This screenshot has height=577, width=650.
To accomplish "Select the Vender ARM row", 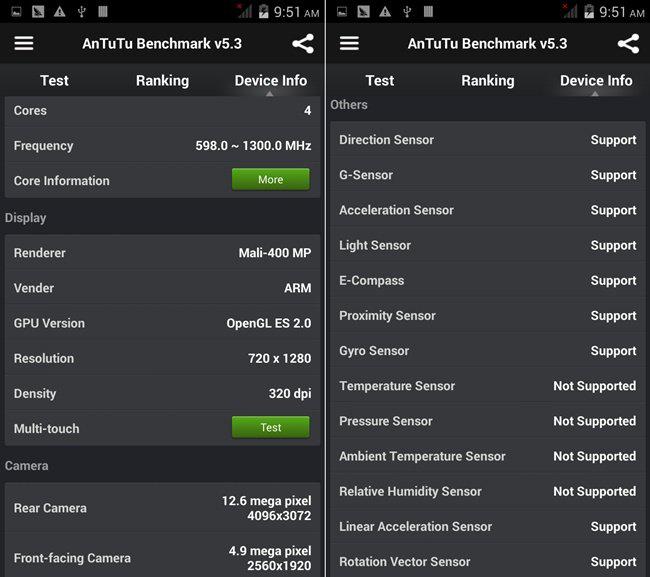I will tap(162, 288).
